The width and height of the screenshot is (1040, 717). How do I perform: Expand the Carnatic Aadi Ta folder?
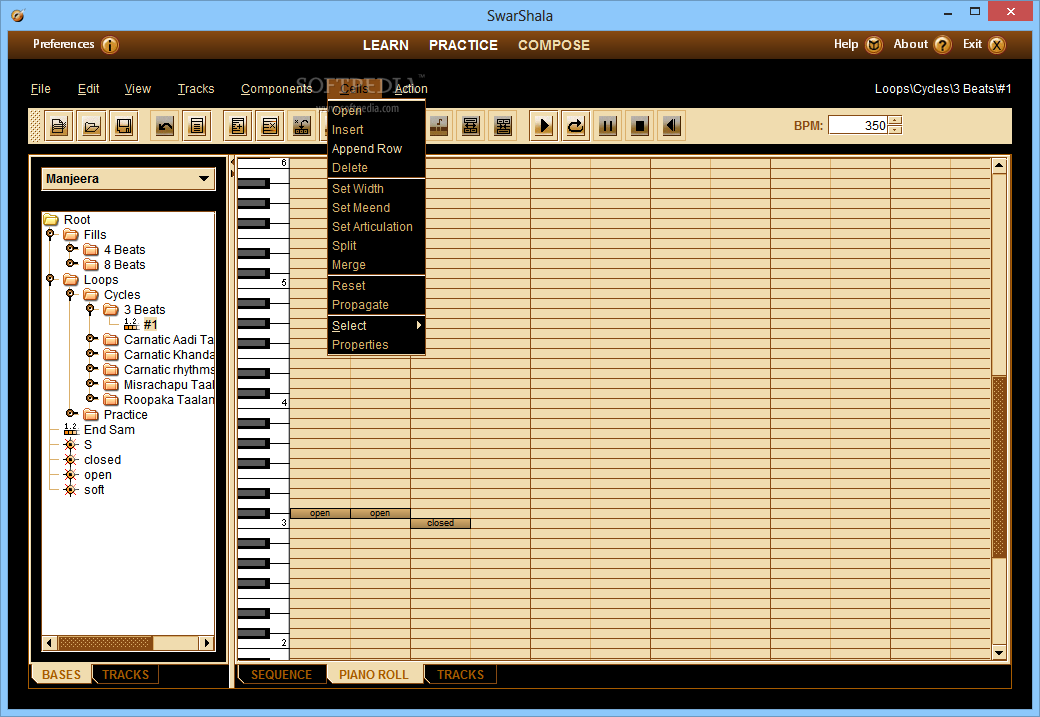pyautogui.click(x=92, y=339)
